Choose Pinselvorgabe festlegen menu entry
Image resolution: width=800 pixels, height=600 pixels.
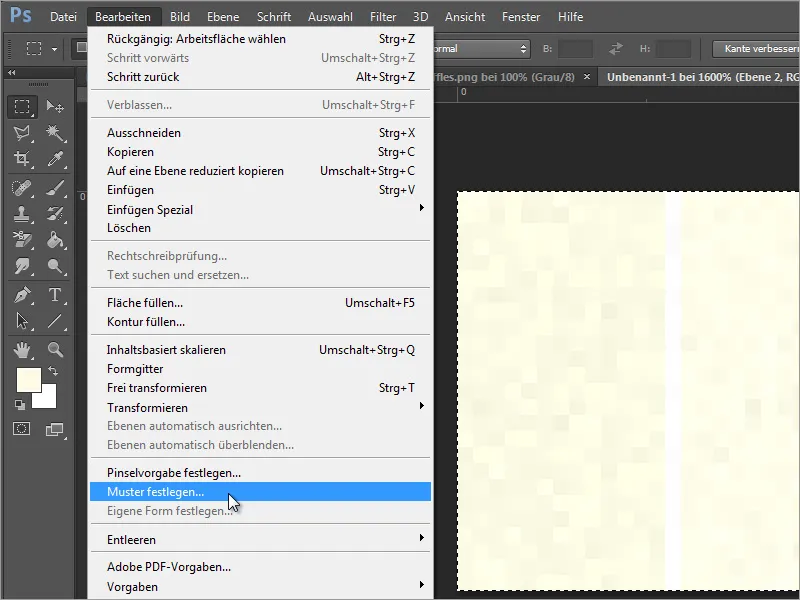click(260, 472)
